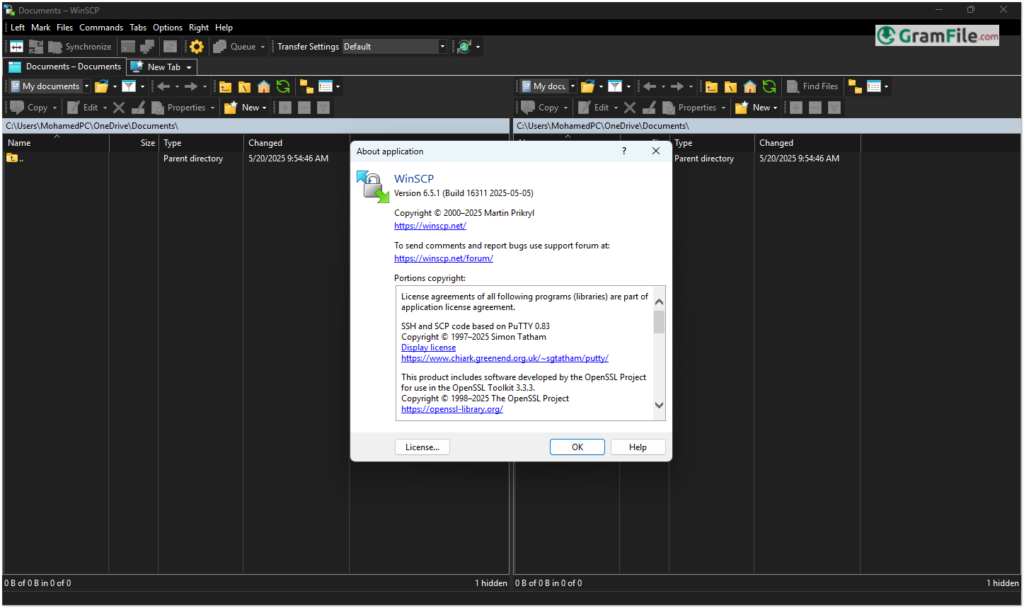The image size is (1024, 608).
Task: Click the Compare Directories icon in main toolbar
Action: click(17, 47)
